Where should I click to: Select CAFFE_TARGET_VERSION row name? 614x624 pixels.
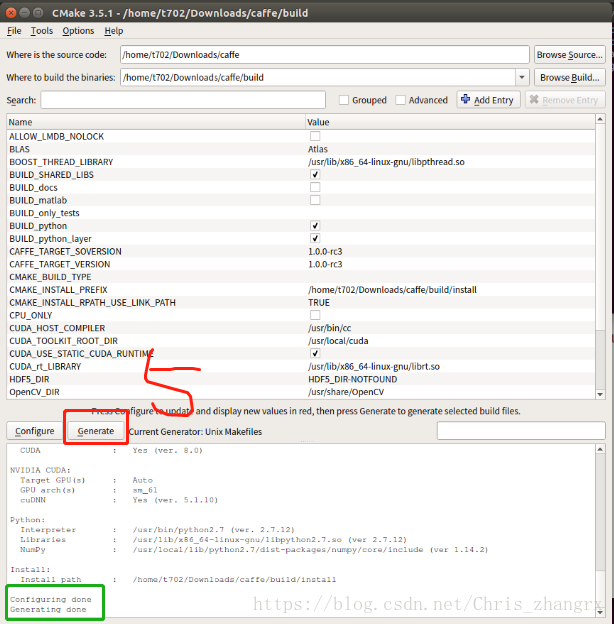pos(60,264)
